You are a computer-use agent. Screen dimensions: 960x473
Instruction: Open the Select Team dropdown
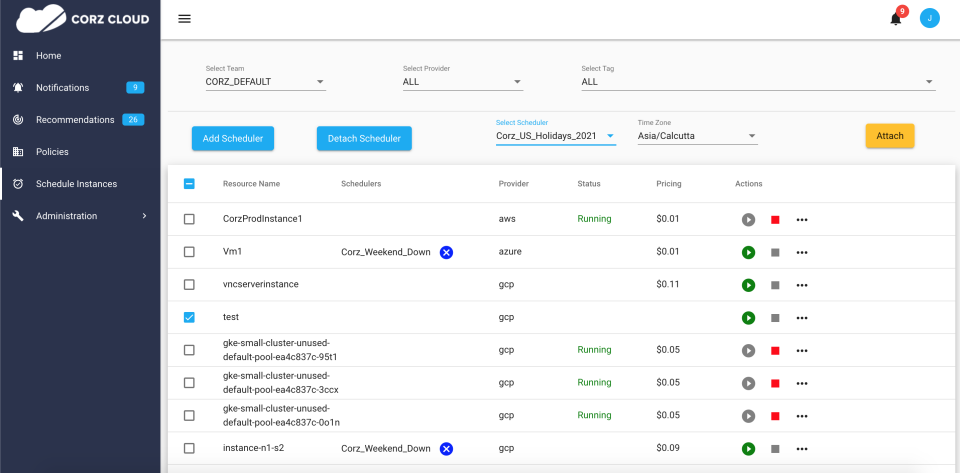[265, 82]
